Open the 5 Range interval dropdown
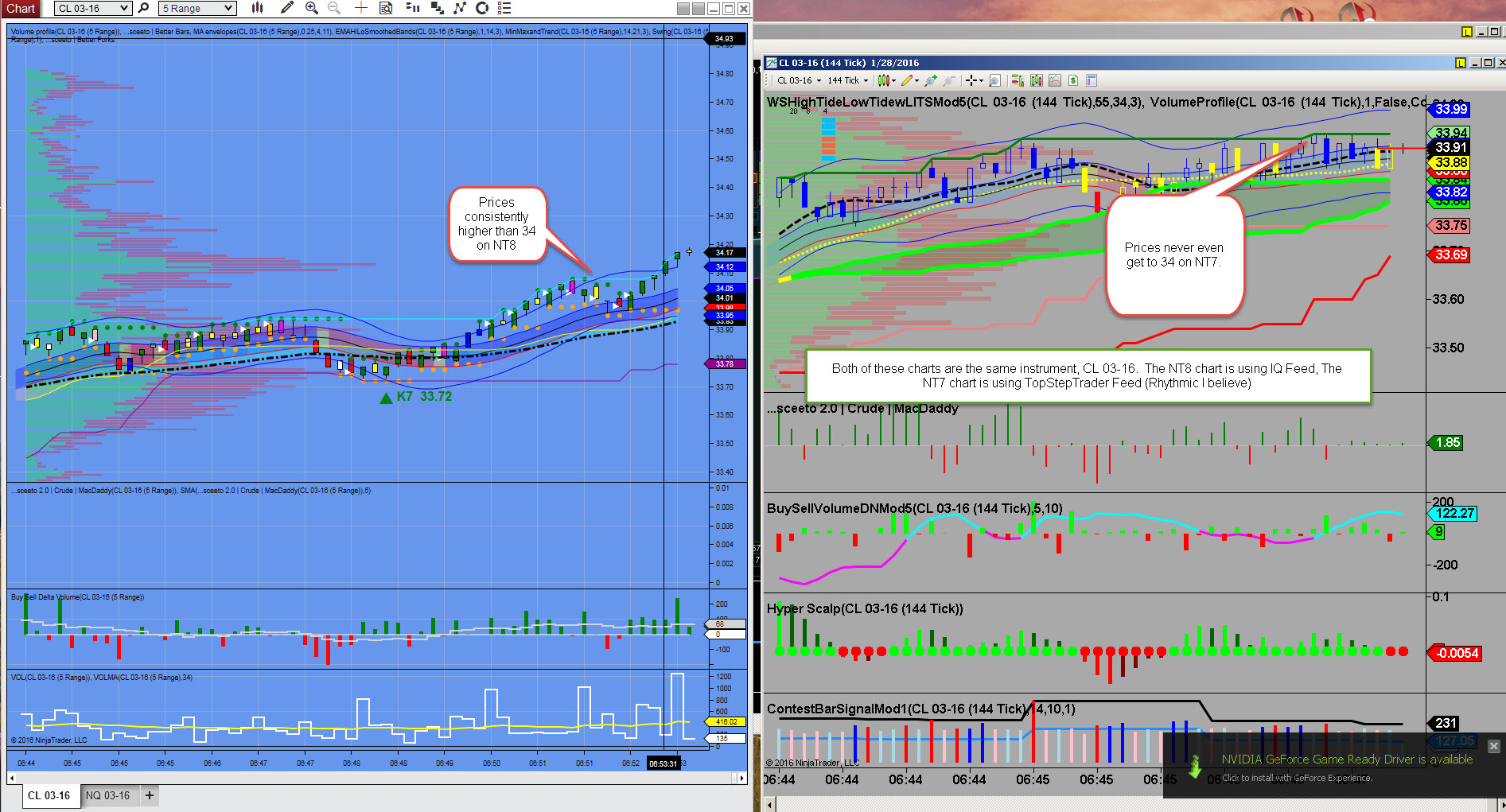This screenshot has width=1506, height=812. (x=197, y=8)
